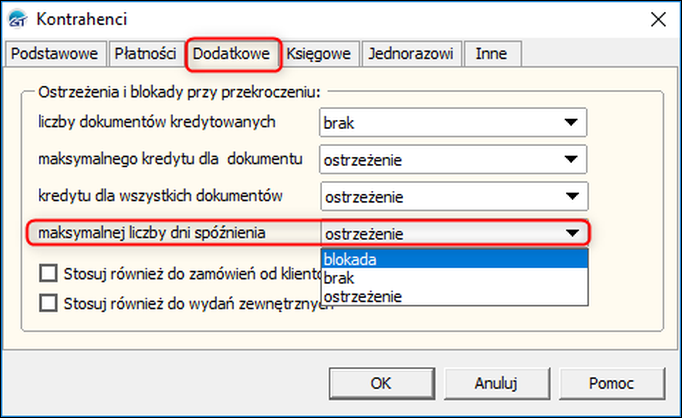Pick ostrzeżenie option in the open list

pos(455,296)
